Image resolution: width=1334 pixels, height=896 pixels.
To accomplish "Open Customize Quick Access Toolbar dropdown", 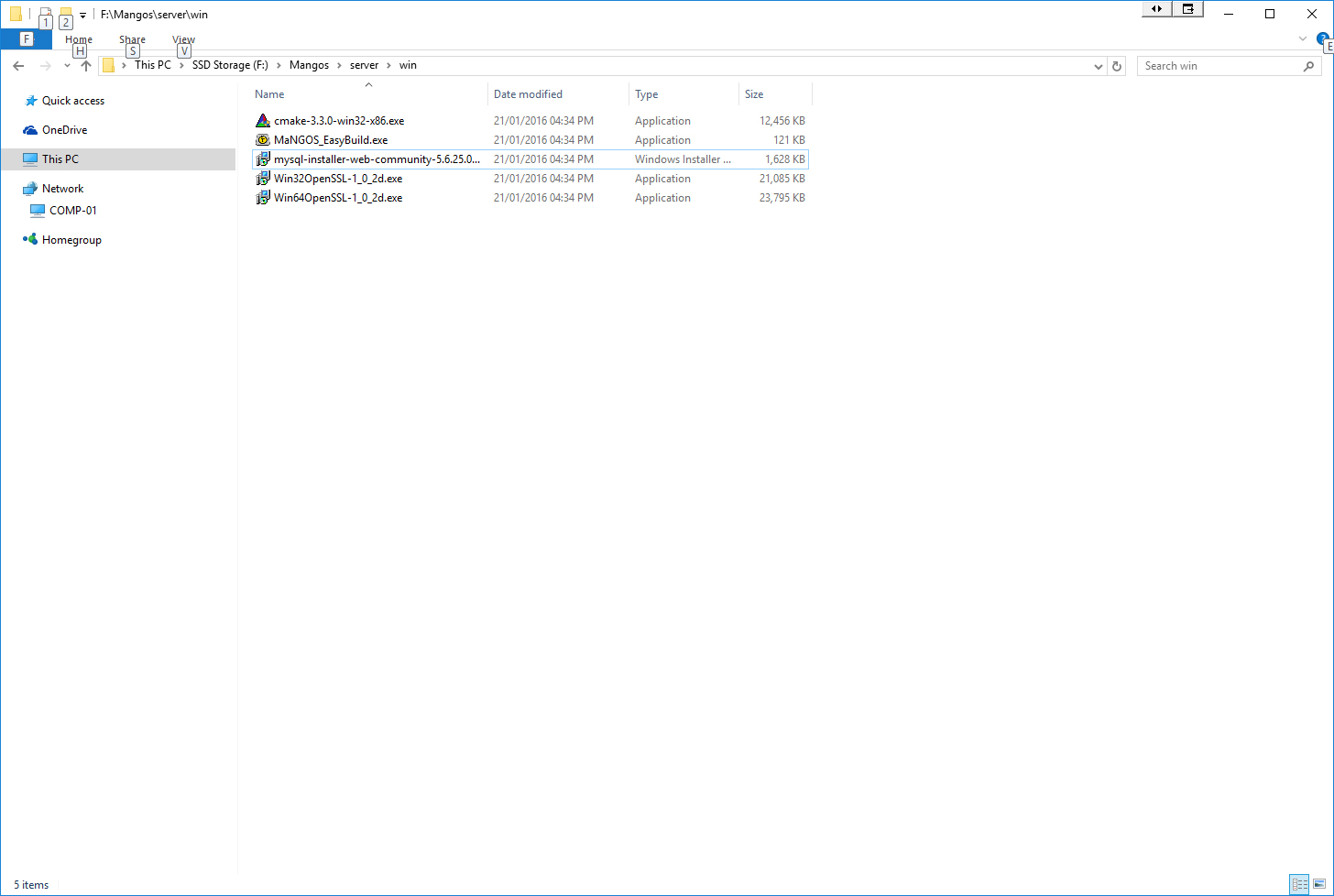I will click(x=82, y=15).
